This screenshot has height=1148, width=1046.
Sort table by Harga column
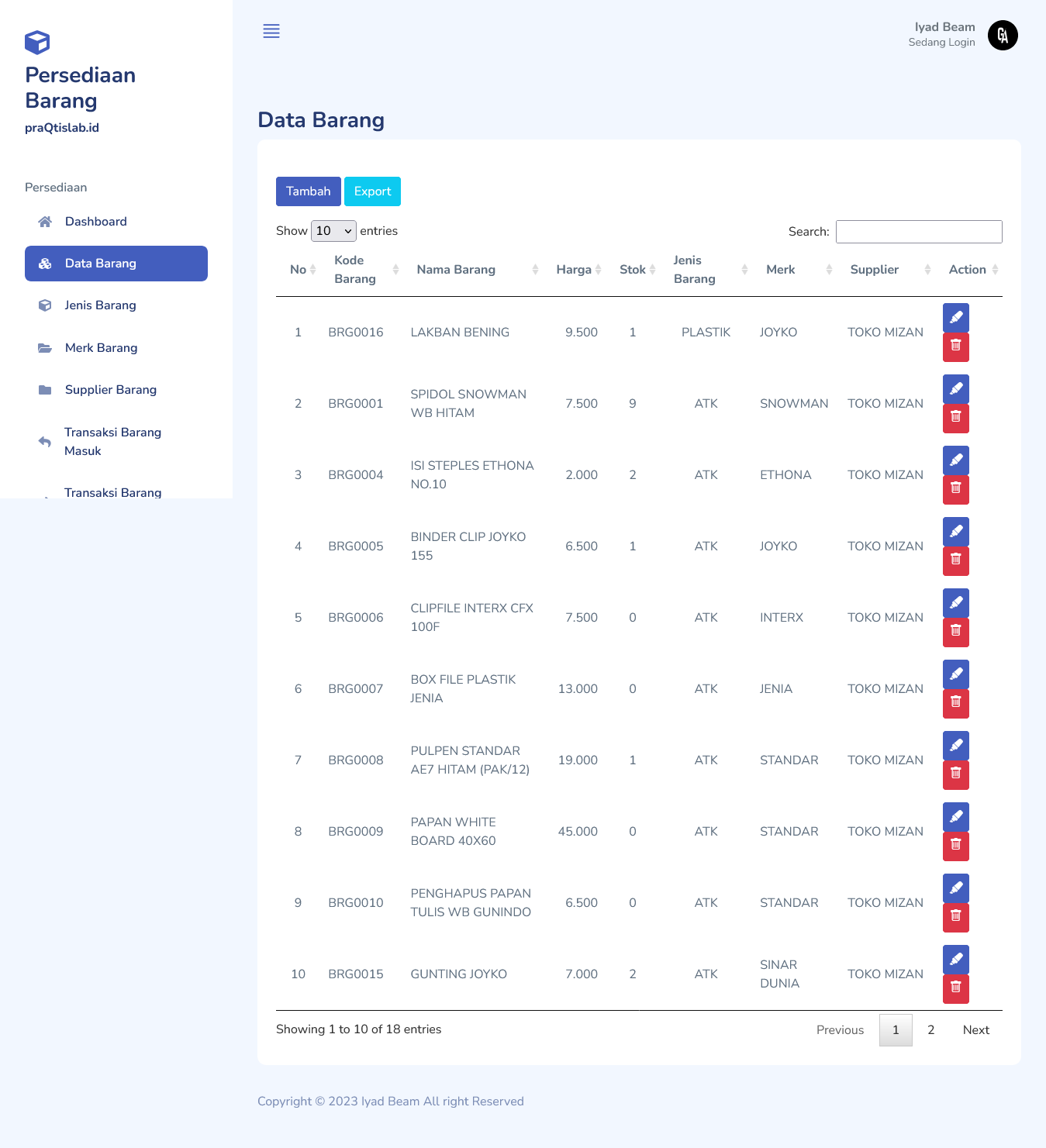tap(578, 270)
